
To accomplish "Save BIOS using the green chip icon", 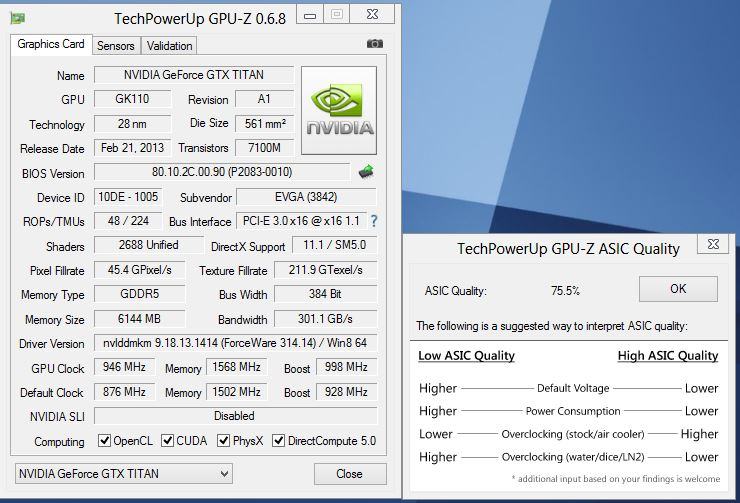I will click(366, 171).
